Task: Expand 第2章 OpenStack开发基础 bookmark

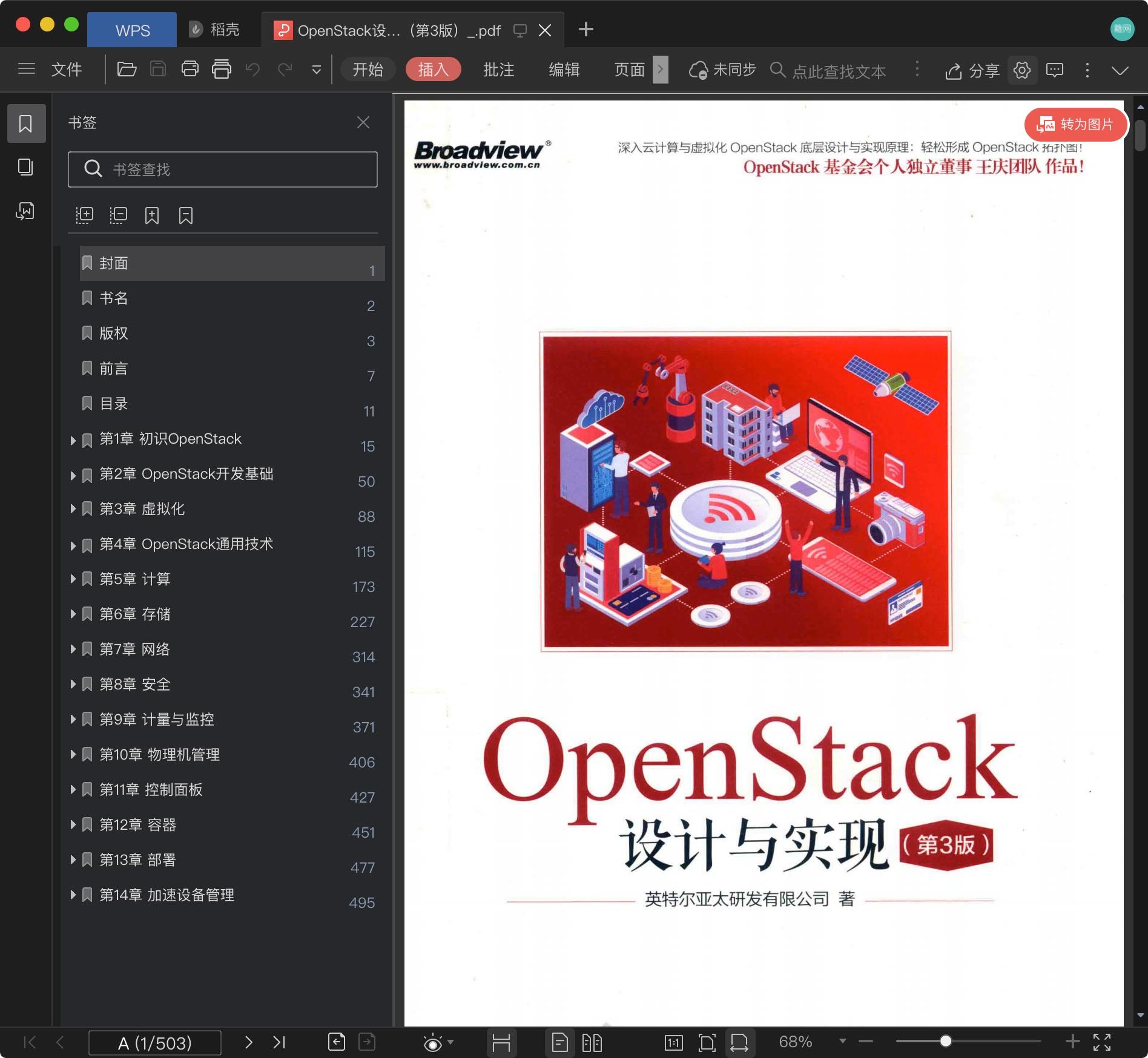Action: [x=73, y=475]
